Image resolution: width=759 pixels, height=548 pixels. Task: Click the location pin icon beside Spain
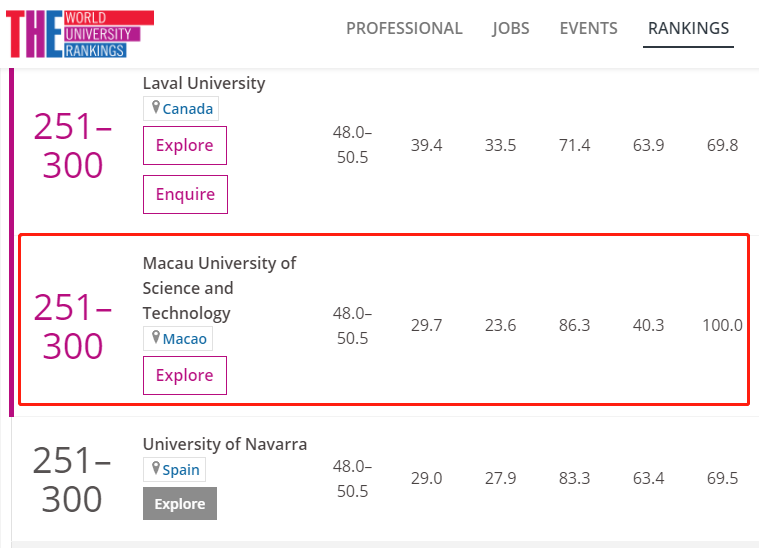click(x=155, y=468)
